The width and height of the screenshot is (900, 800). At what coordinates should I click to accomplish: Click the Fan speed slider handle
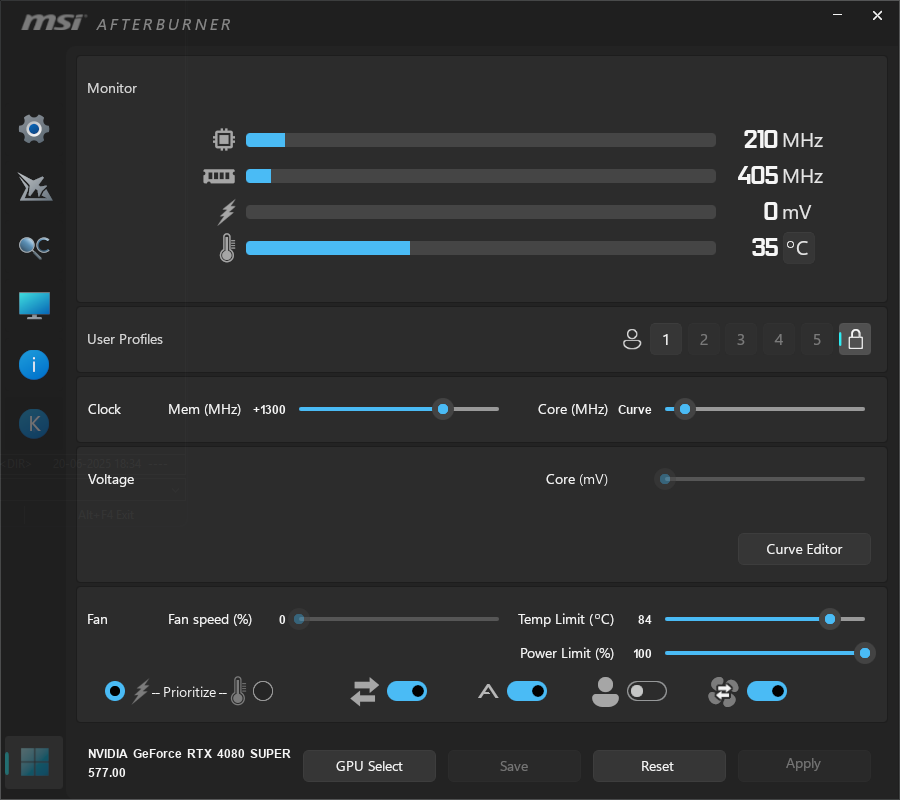coord(299,619)
